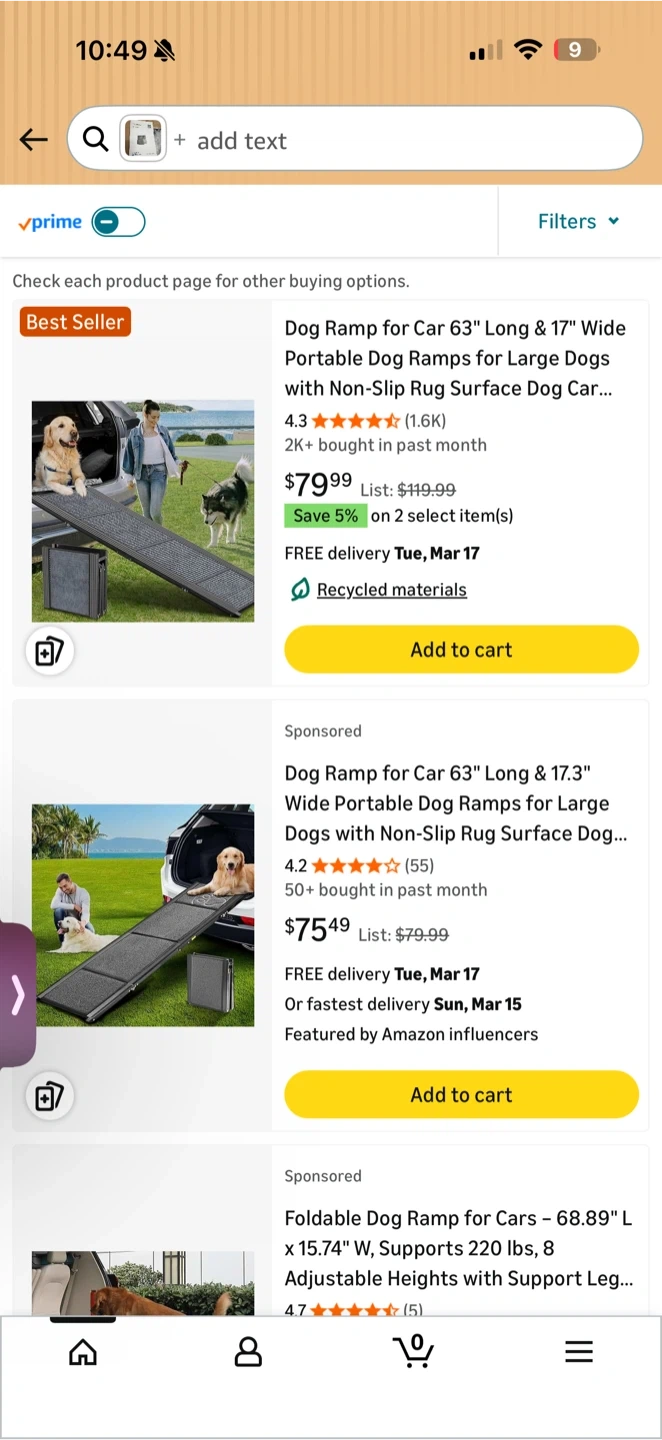Screen dimensions: 662x1440
Task: Open the Recycled materials link
Action: [391, 590]
